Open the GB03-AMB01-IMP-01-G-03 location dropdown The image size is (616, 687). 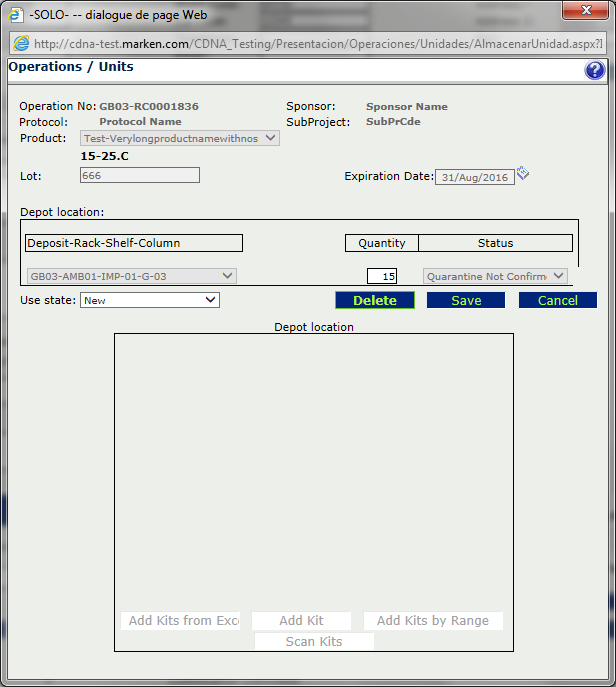click(x=132, y=276)
